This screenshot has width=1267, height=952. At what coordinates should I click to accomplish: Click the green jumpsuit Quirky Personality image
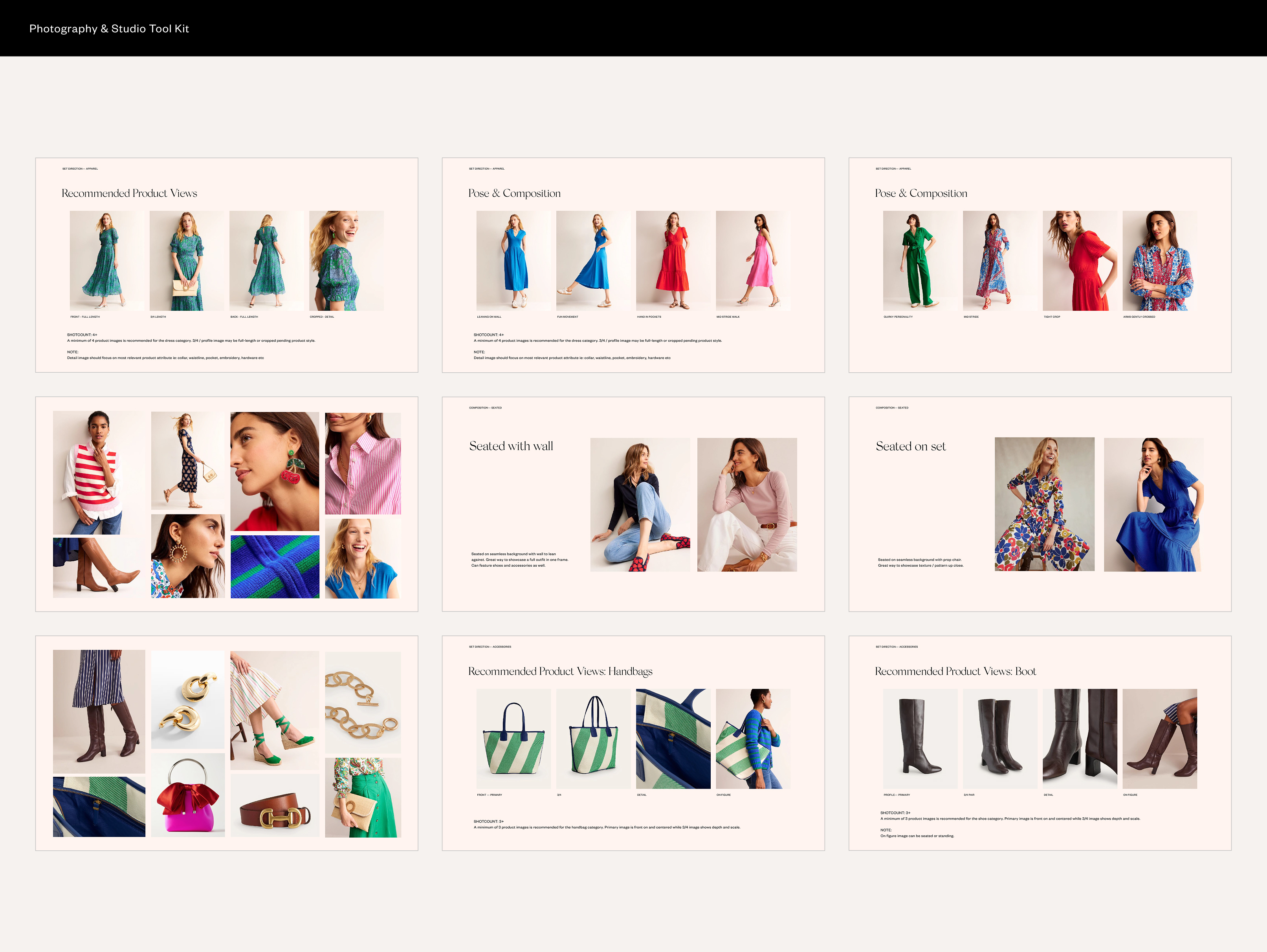(920, 260)
